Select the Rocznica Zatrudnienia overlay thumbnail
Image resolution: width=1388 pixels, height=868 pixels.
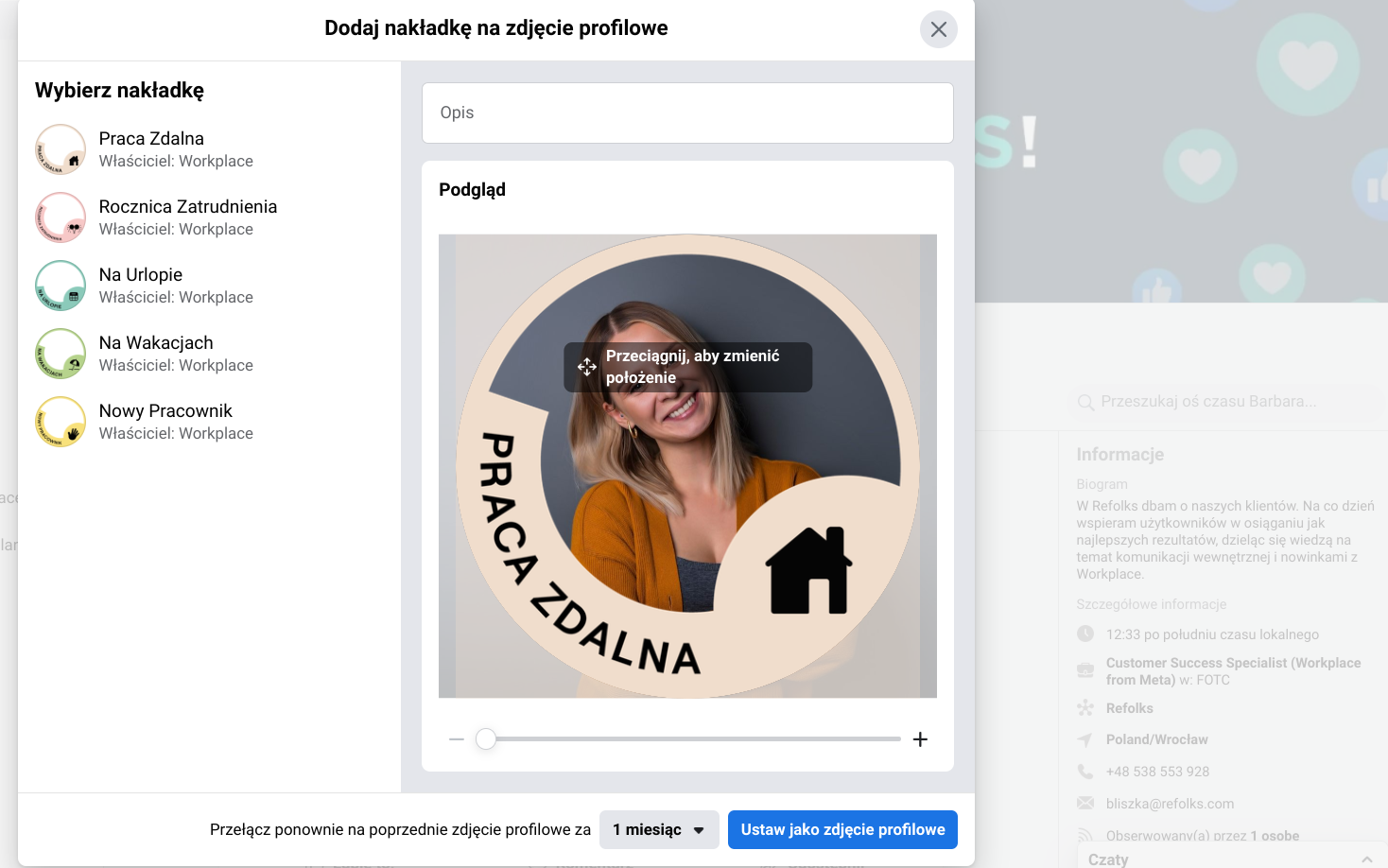(61, 217)
